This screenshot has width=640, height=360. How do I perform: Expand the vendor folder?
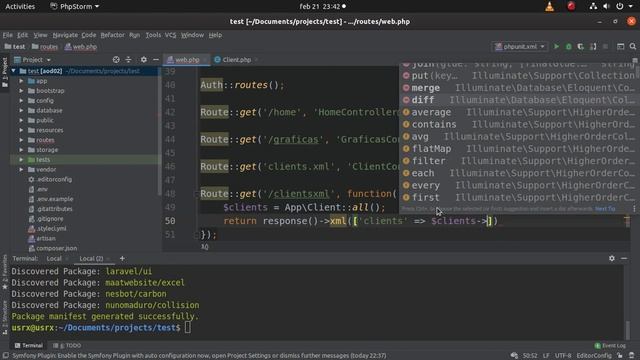pos(21,169)
